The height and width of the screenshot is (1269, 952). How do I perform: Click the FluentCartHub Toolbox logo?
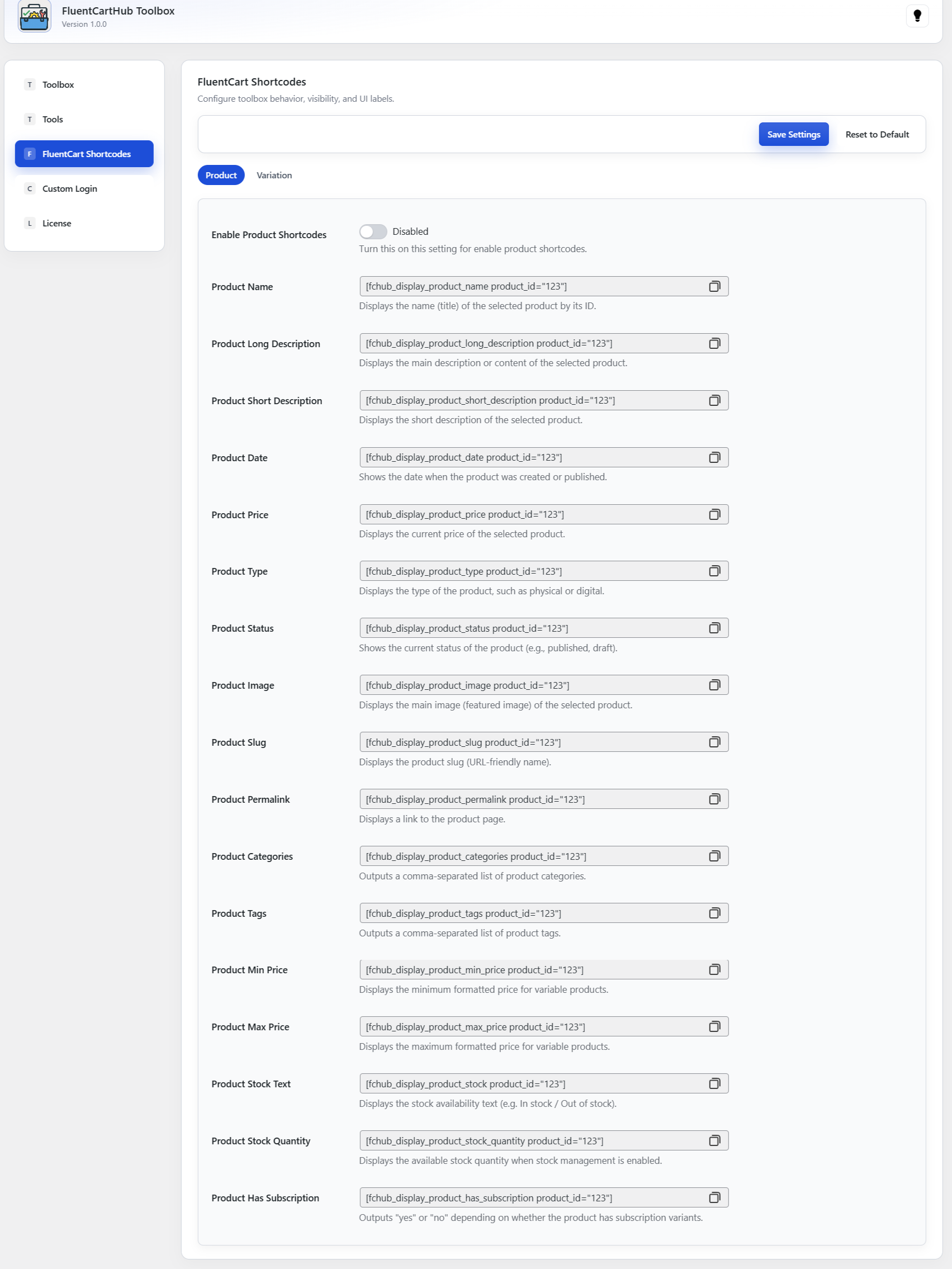click(35, 16)
